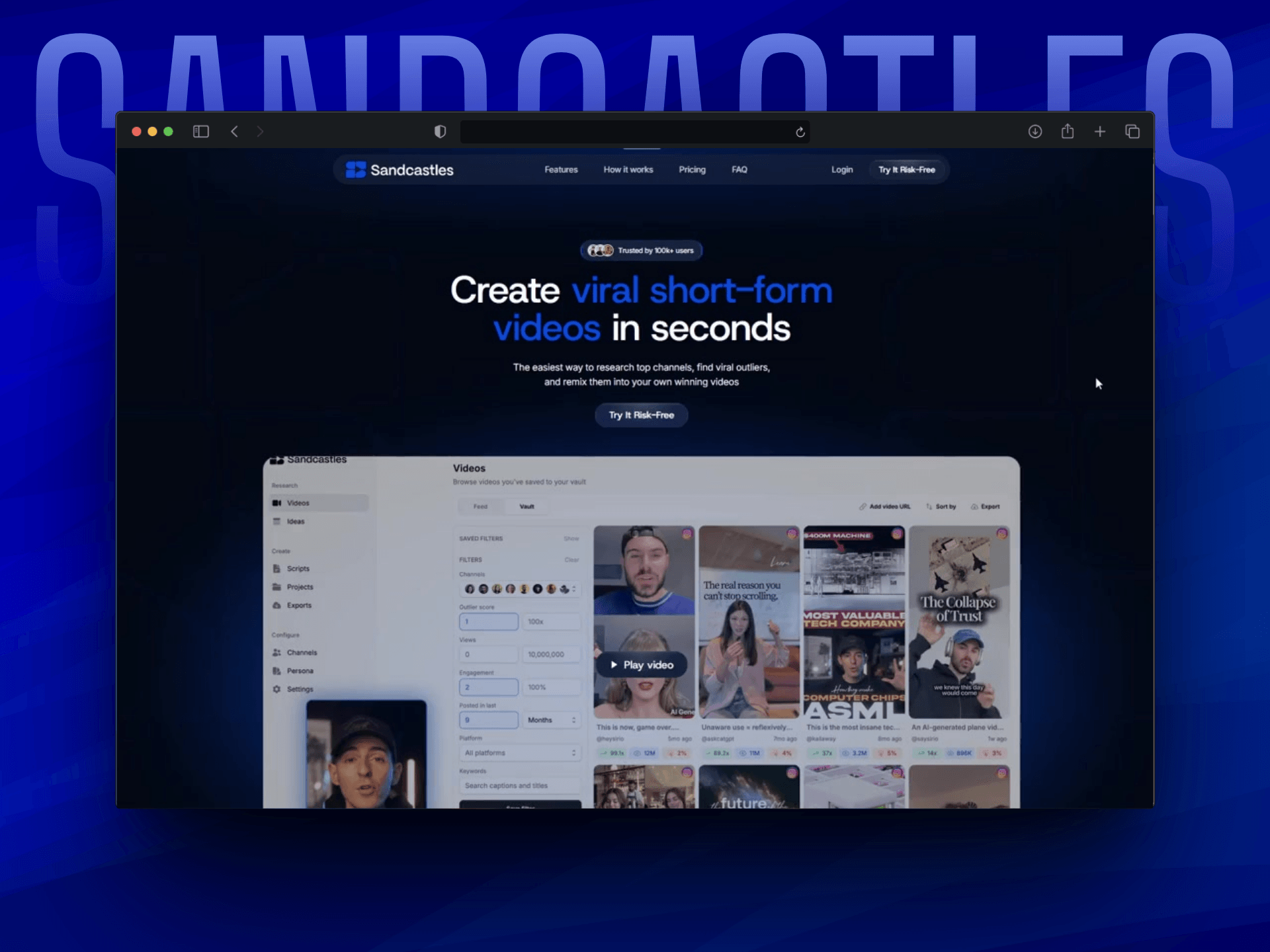Click the 'This is now, game over....' title
The height and width of the screenshot is (952, 1270).
638,728
